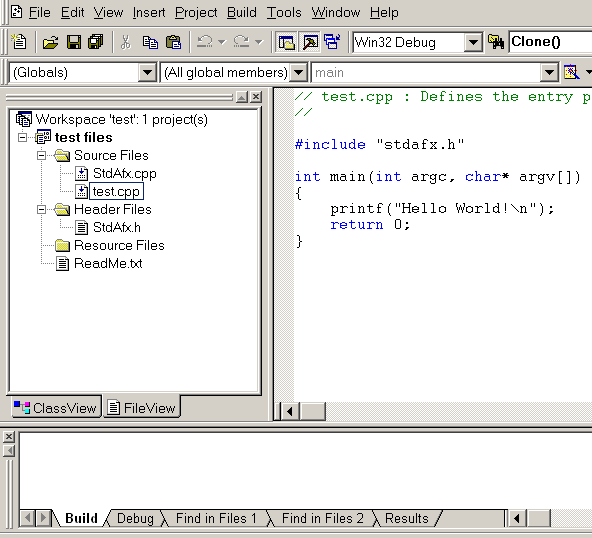Viewport: 592px width, 538px height.
Task: Click the Find in Files binoculars icon
Action: tap(496, 42)
